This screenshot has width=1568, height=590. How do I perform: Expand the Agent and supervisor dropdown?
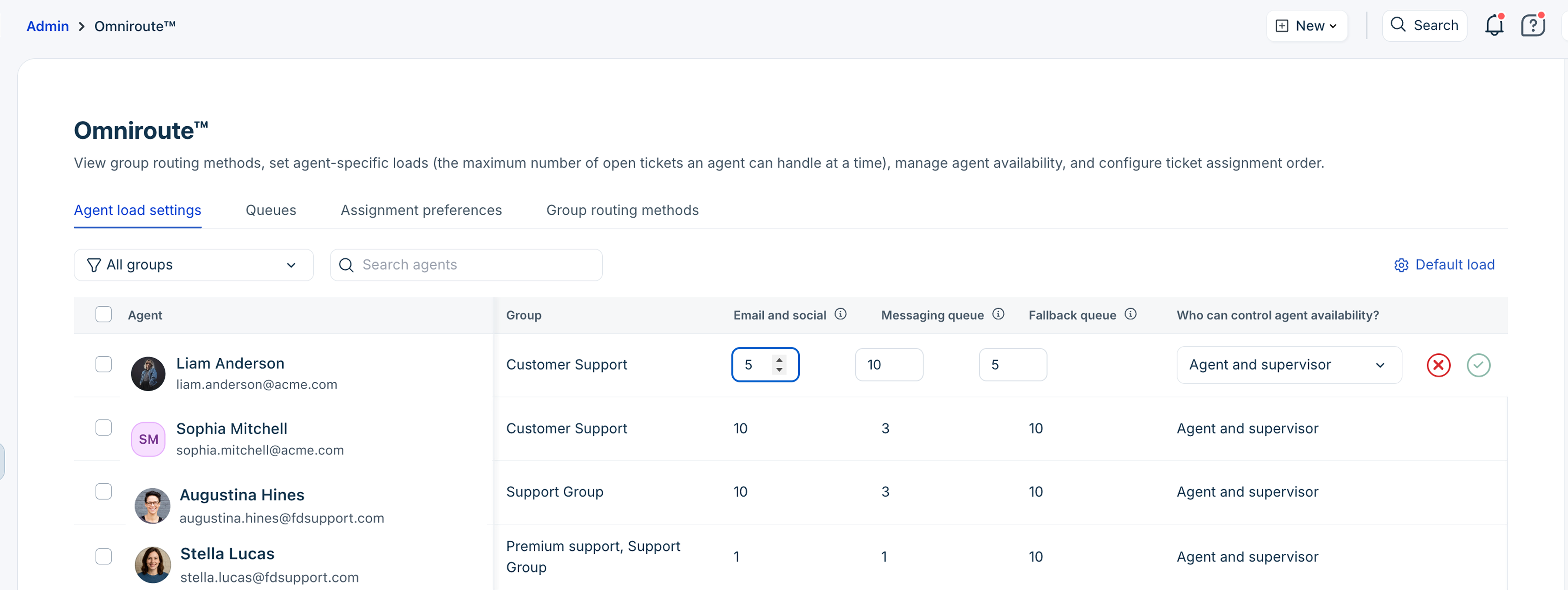click(1289, 365)
